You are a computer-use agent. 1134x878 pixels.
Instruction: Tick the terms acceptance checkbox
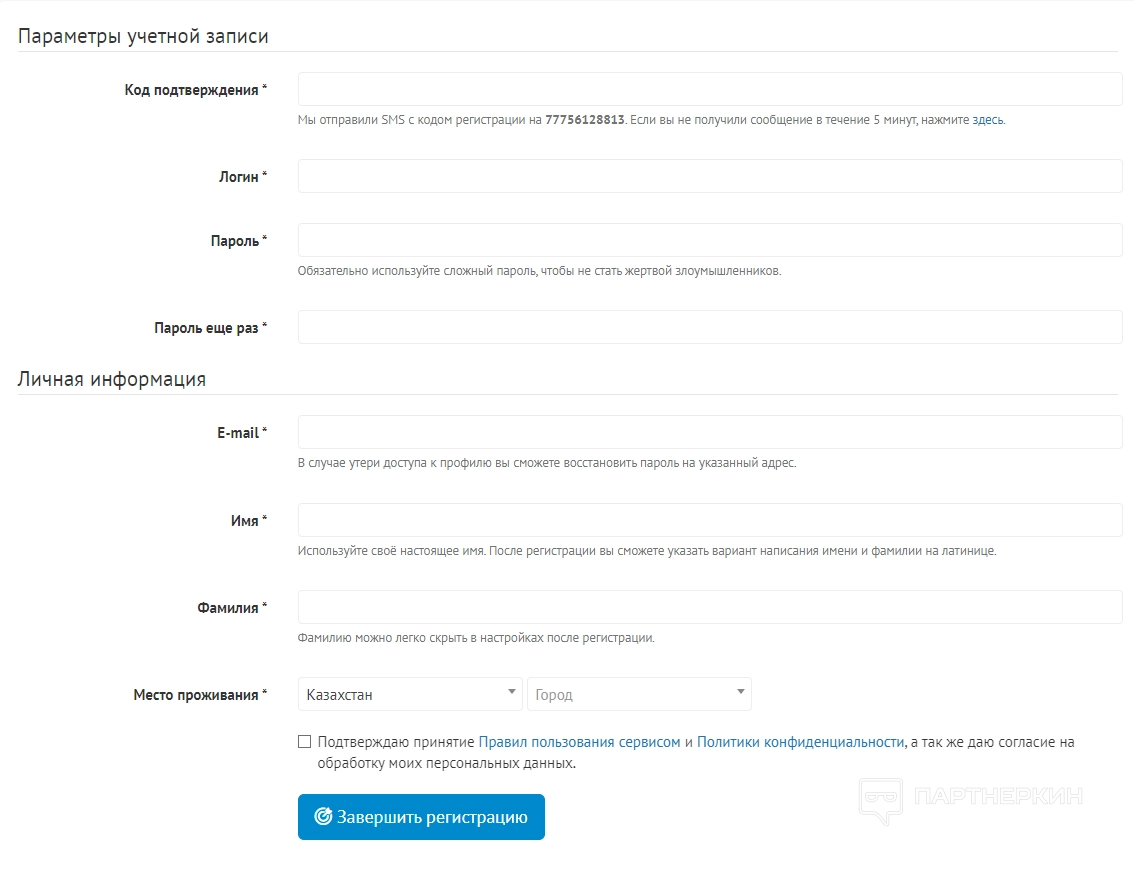click(304, 742)
